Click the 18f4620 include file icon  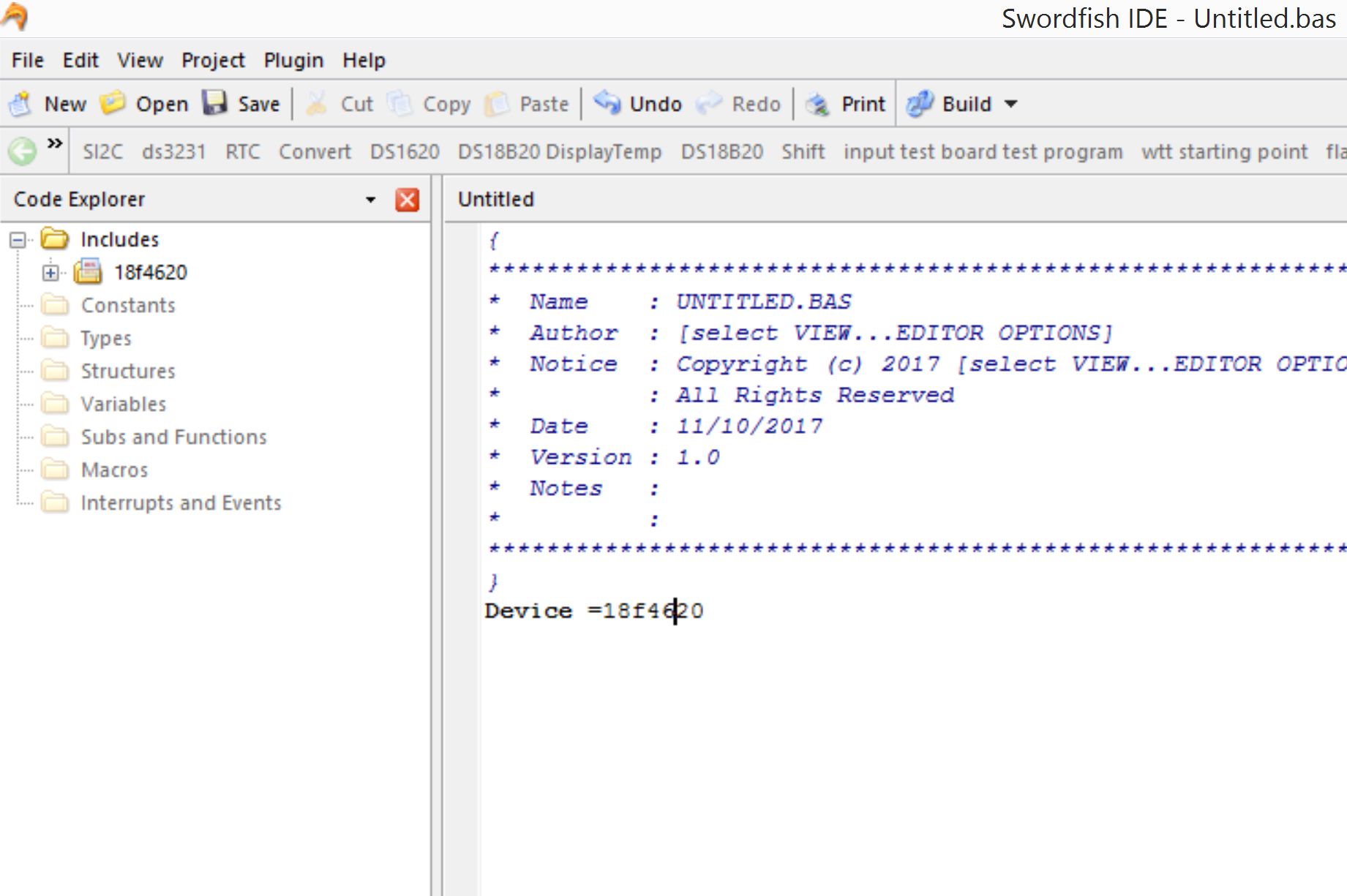[88, 271]
